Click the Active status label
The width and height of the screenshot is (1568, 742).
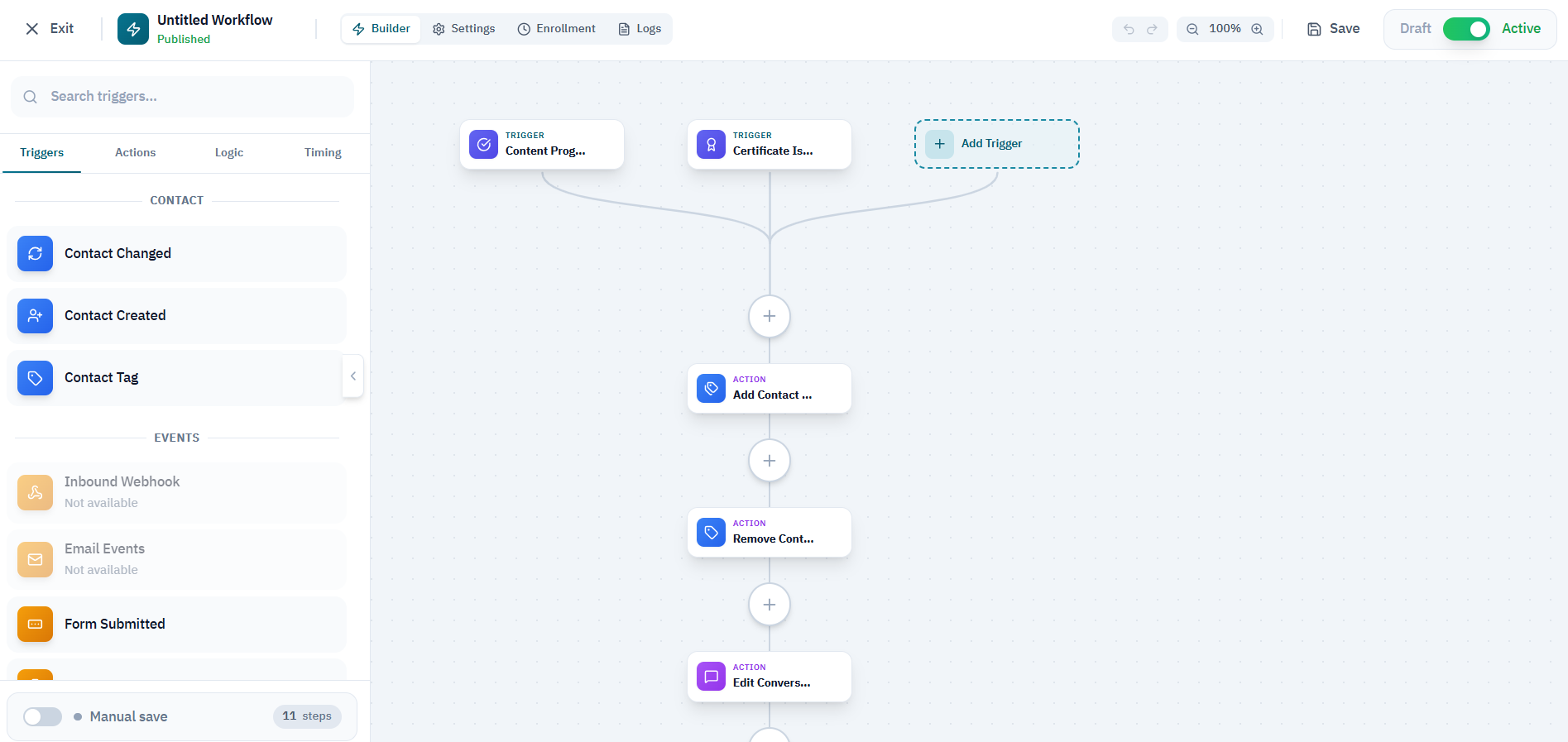1521,29
